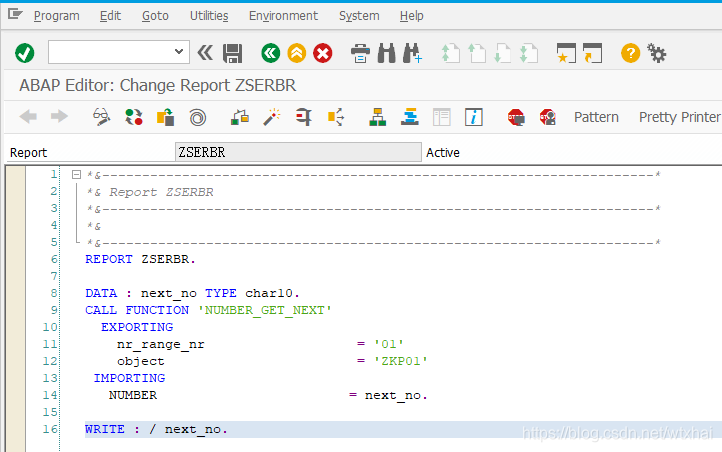Click the green Back icon

click(x=271, y=53)
